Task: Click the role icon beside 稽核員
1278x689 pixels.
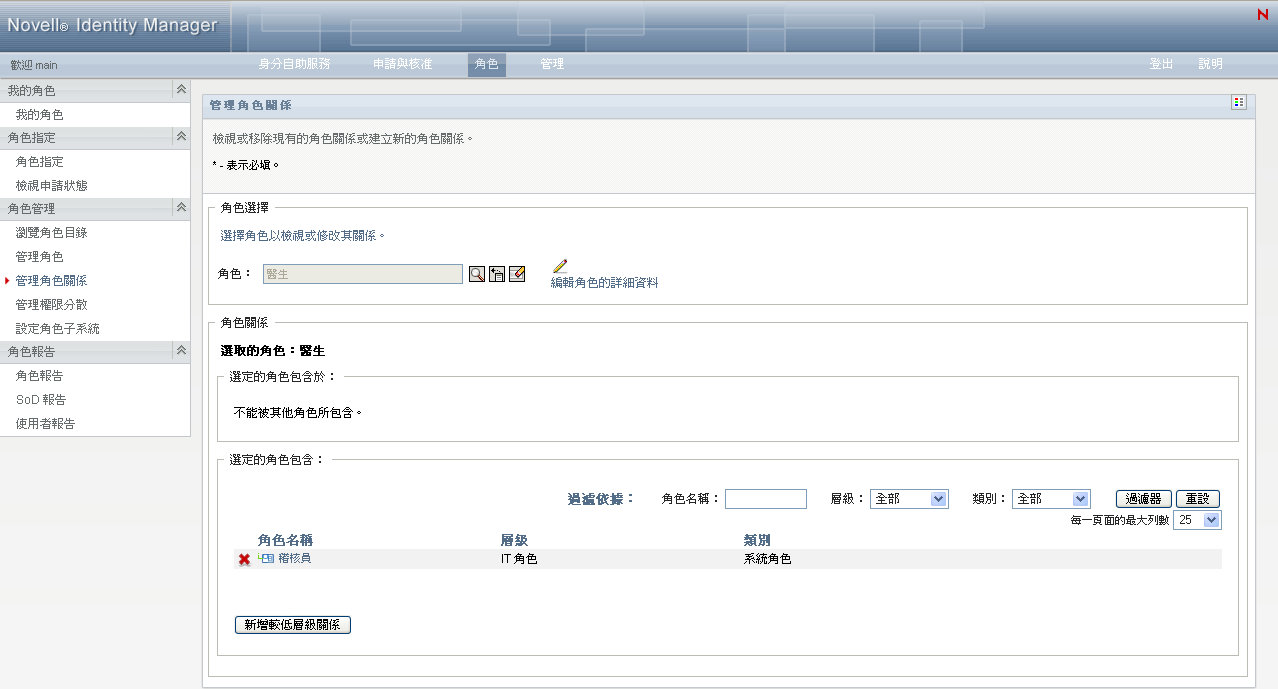Action: point(266,558)
